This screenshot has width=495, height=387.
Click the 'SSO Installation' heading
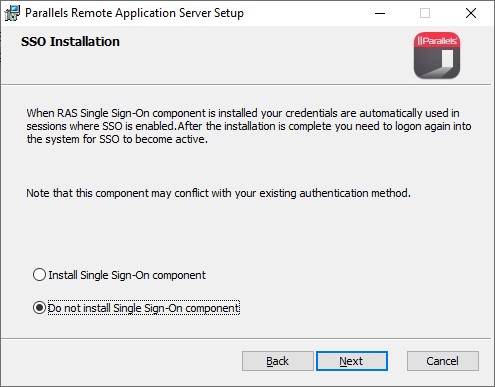click(70, 42)
